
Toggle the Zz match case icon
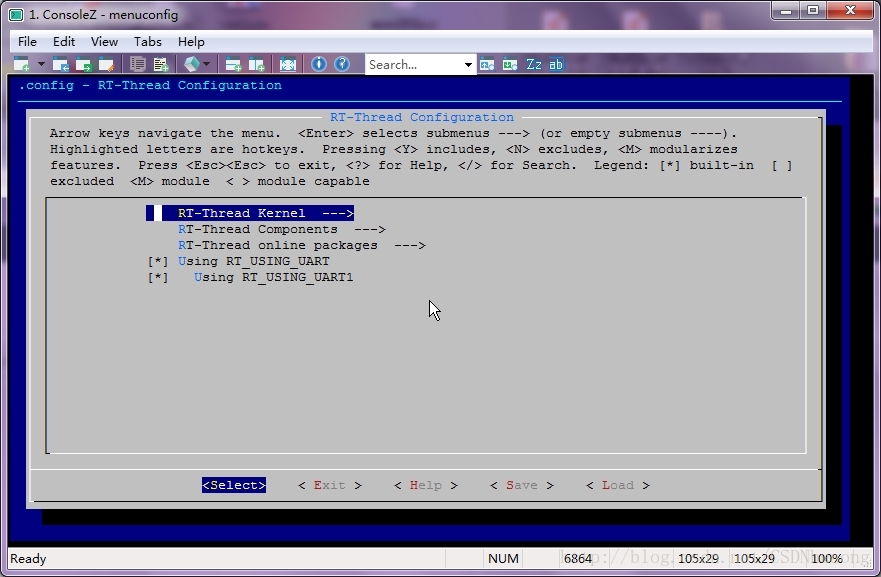pos(534,64)
